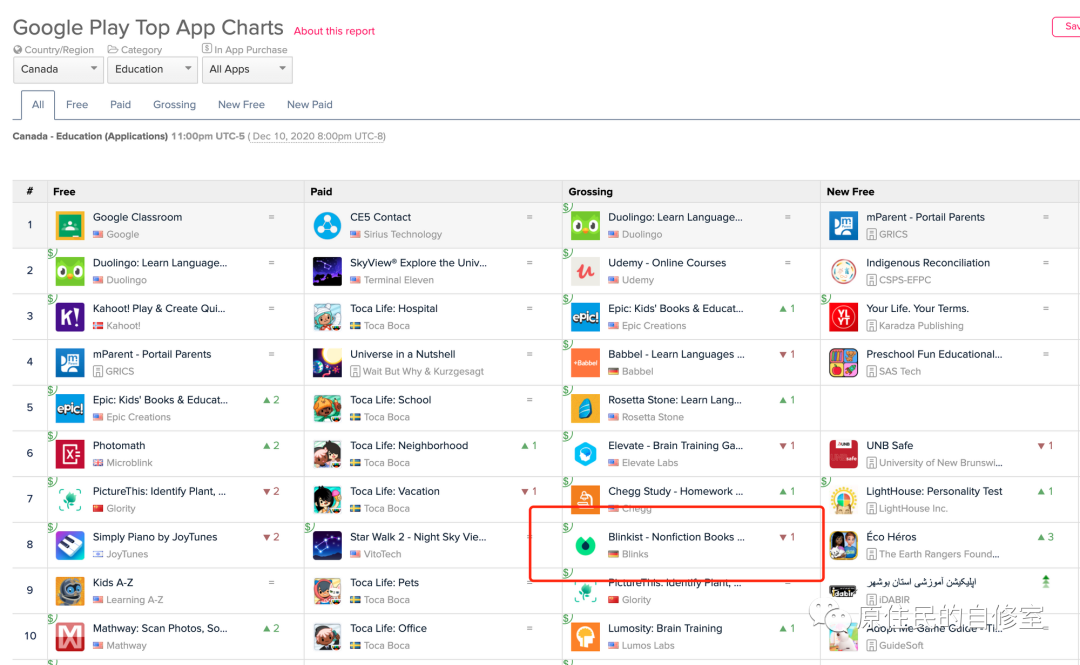The width and height of the screenshot is (1080, 665).
Task: Click the Terminal Eleven publisher name
Action: 399,280
